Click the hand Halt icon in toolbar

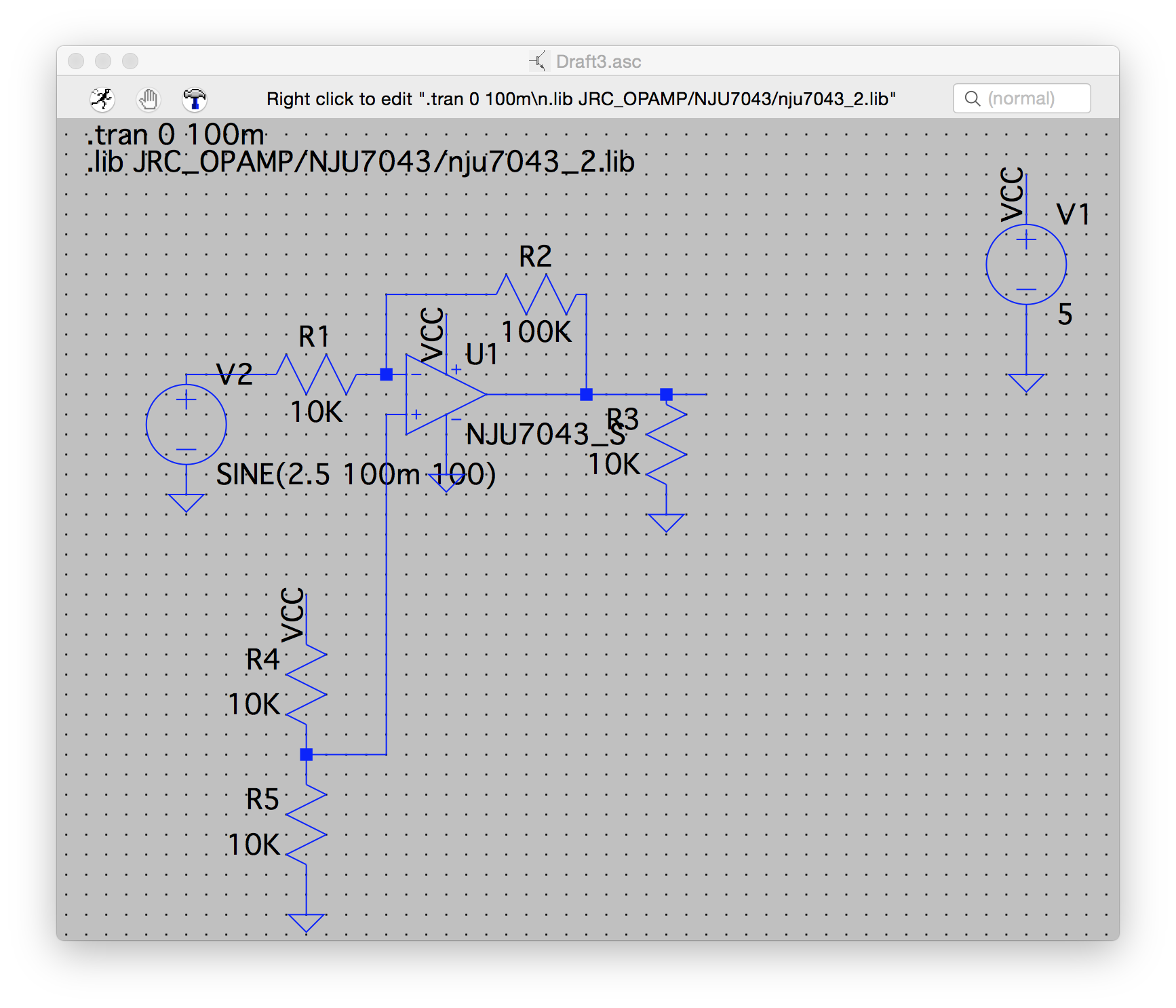(x=148, y=99)
